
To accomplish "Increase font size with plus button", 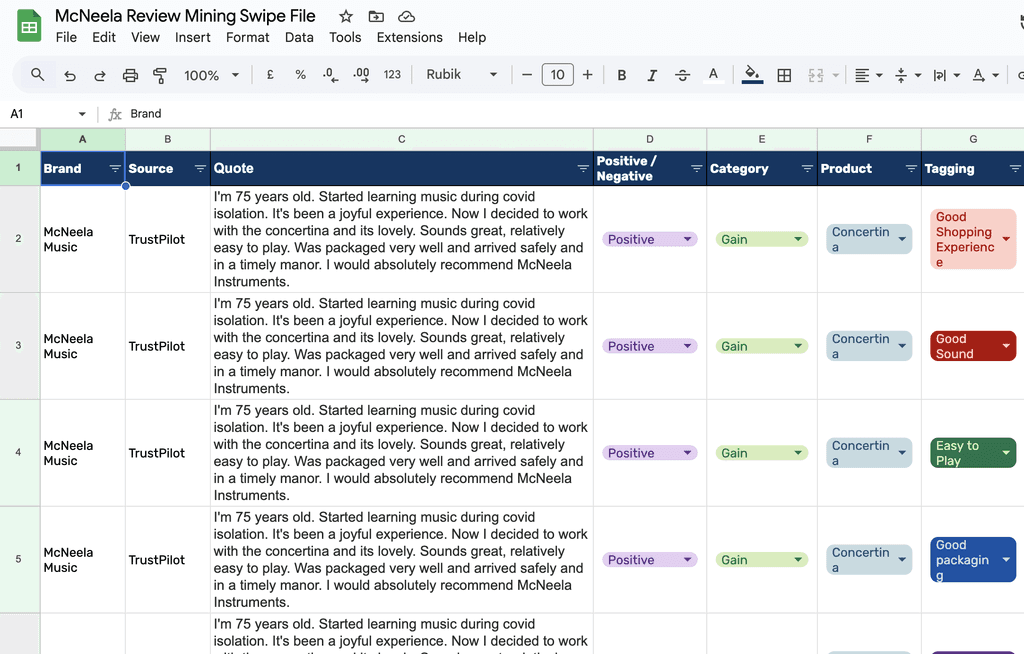I will click(x=588, y=74).
